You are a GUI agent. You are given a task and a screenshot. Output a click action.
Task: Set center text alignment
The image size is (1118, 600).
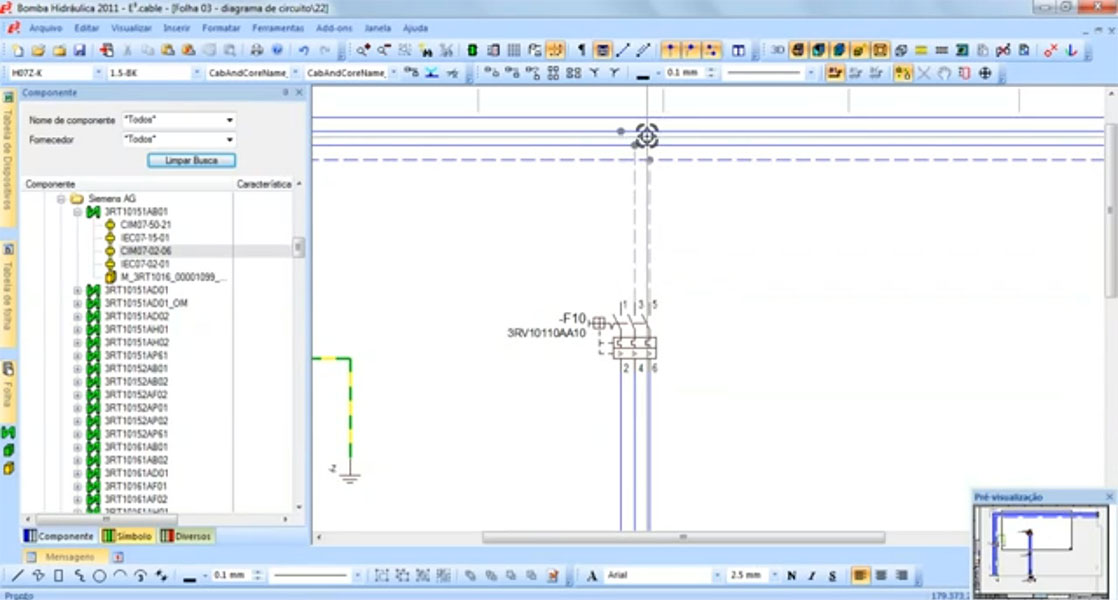(x=881, y=576)
